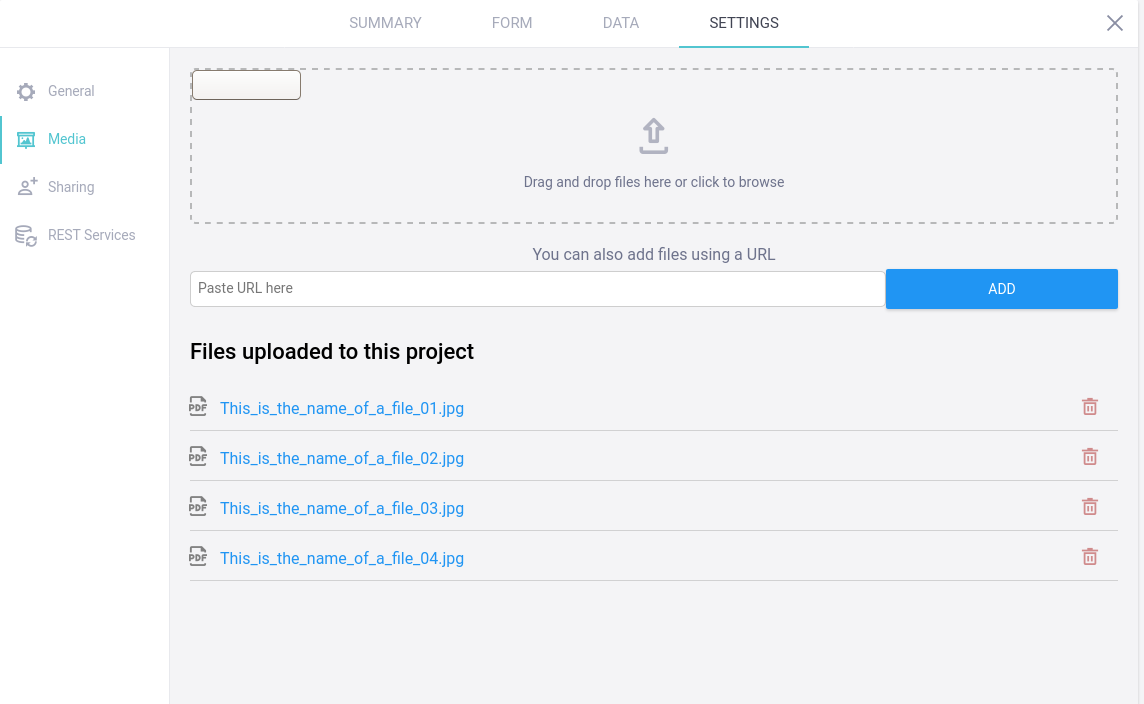Screen dimensions: 1144x704
Task: Select the Media sidebar icon
Action: point(25,139)
